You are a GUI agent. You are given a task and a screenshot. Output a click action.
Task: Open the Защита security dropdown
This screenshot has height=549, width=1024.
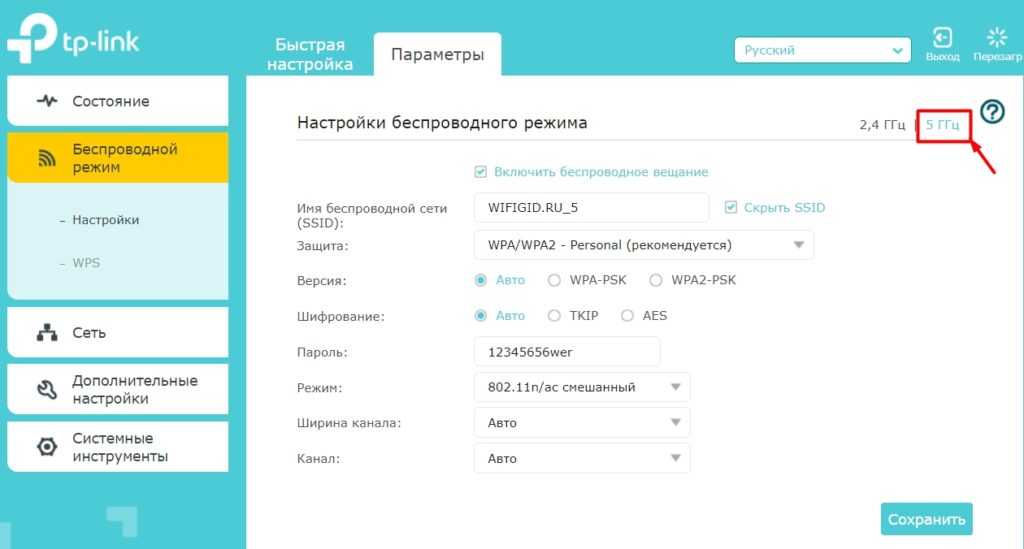click(643, 245)
